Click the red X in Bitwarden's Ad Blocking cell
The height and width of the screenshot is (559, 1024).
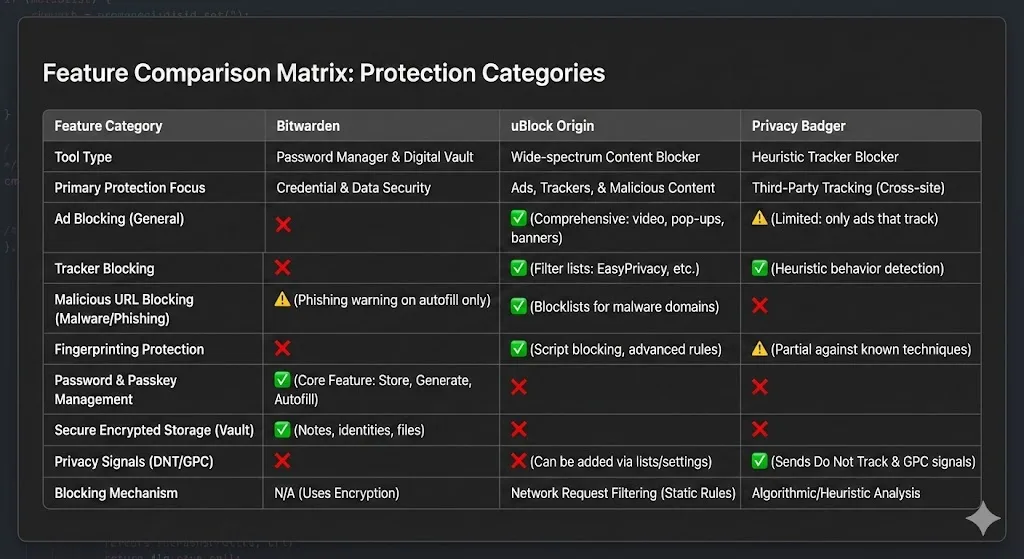(x=283, y=225)
